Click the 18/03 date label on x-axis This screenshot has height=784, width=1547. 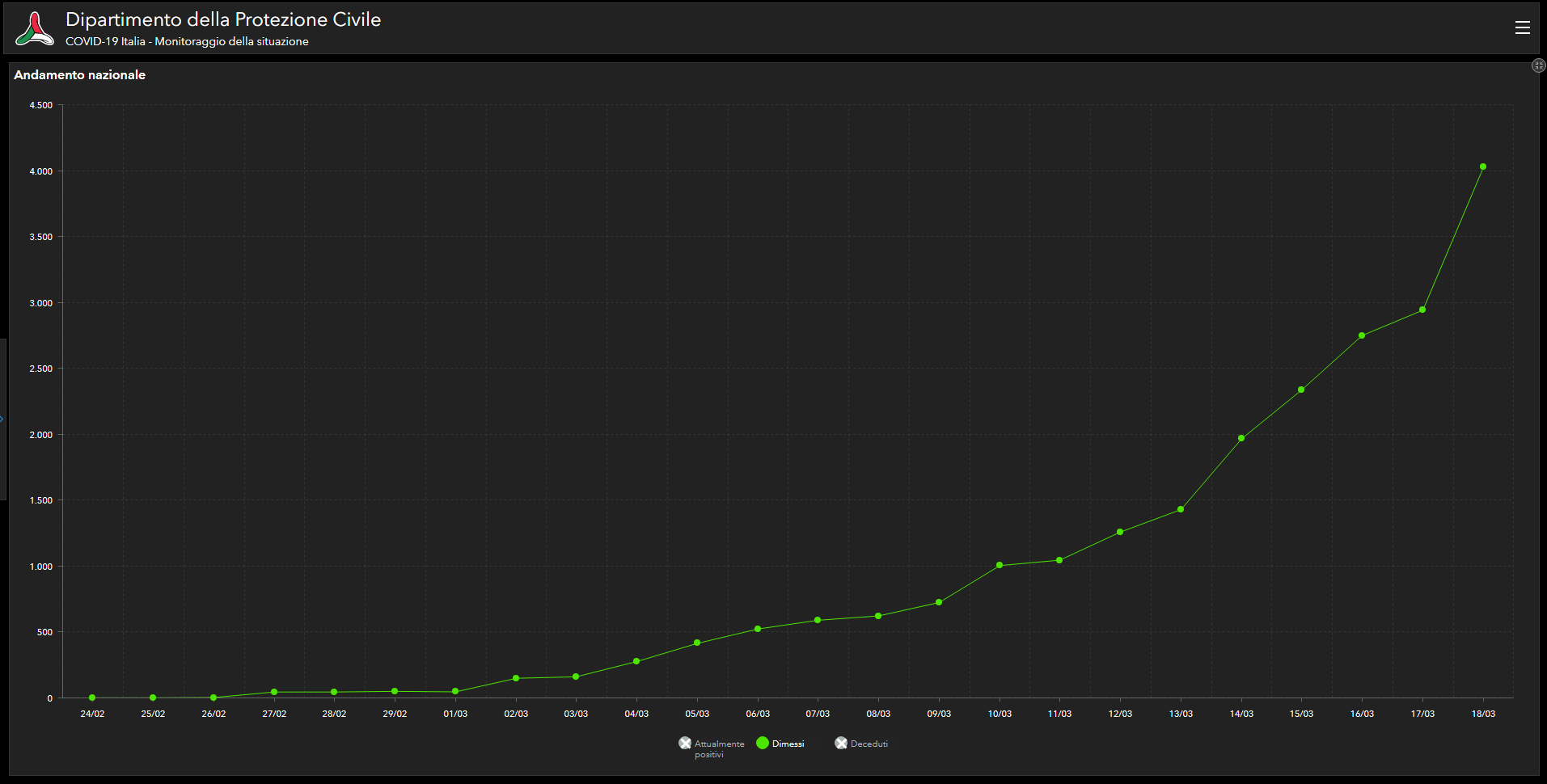coord(1483,714)
